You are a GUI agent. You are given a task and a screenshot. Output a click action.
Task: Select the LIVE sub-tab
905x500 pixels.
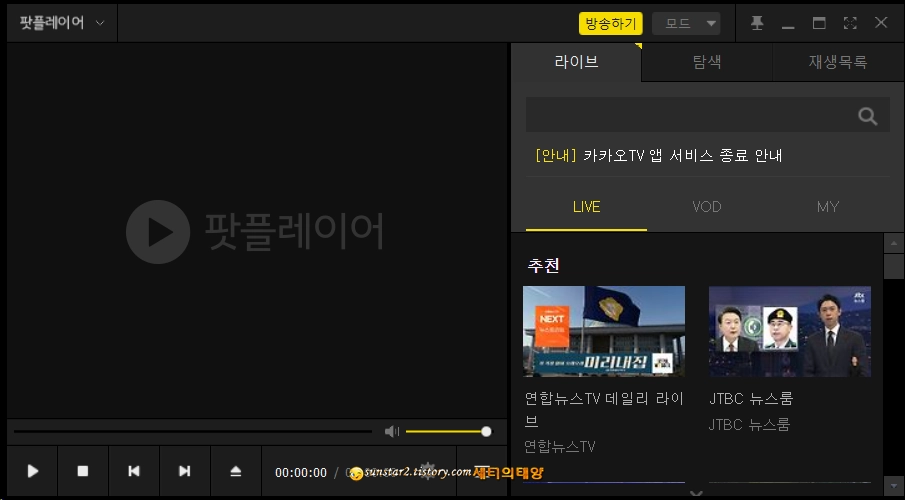coord(586,207)
